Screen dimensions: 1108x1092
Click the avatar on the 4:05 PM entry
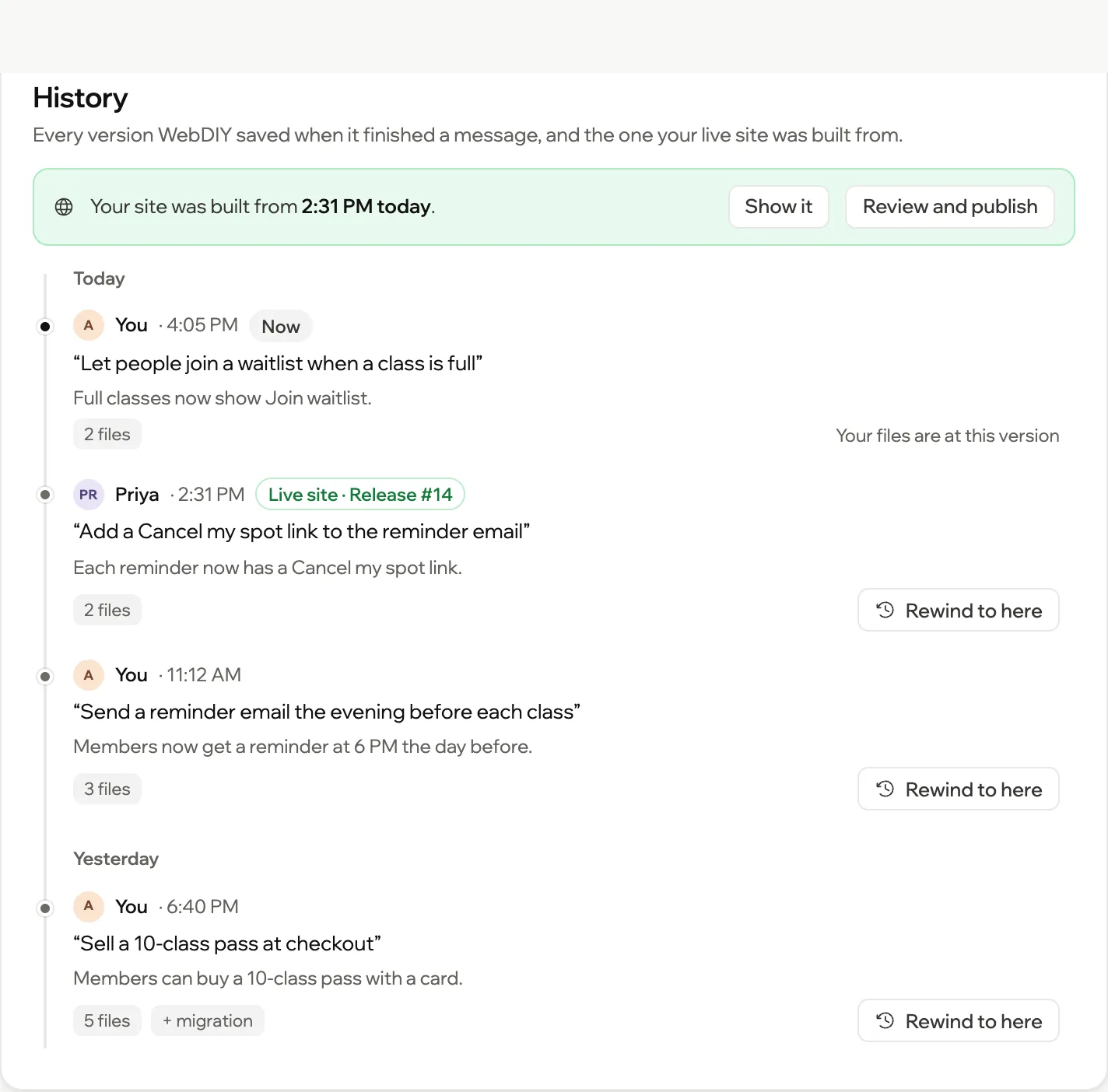tap(89, 325)
